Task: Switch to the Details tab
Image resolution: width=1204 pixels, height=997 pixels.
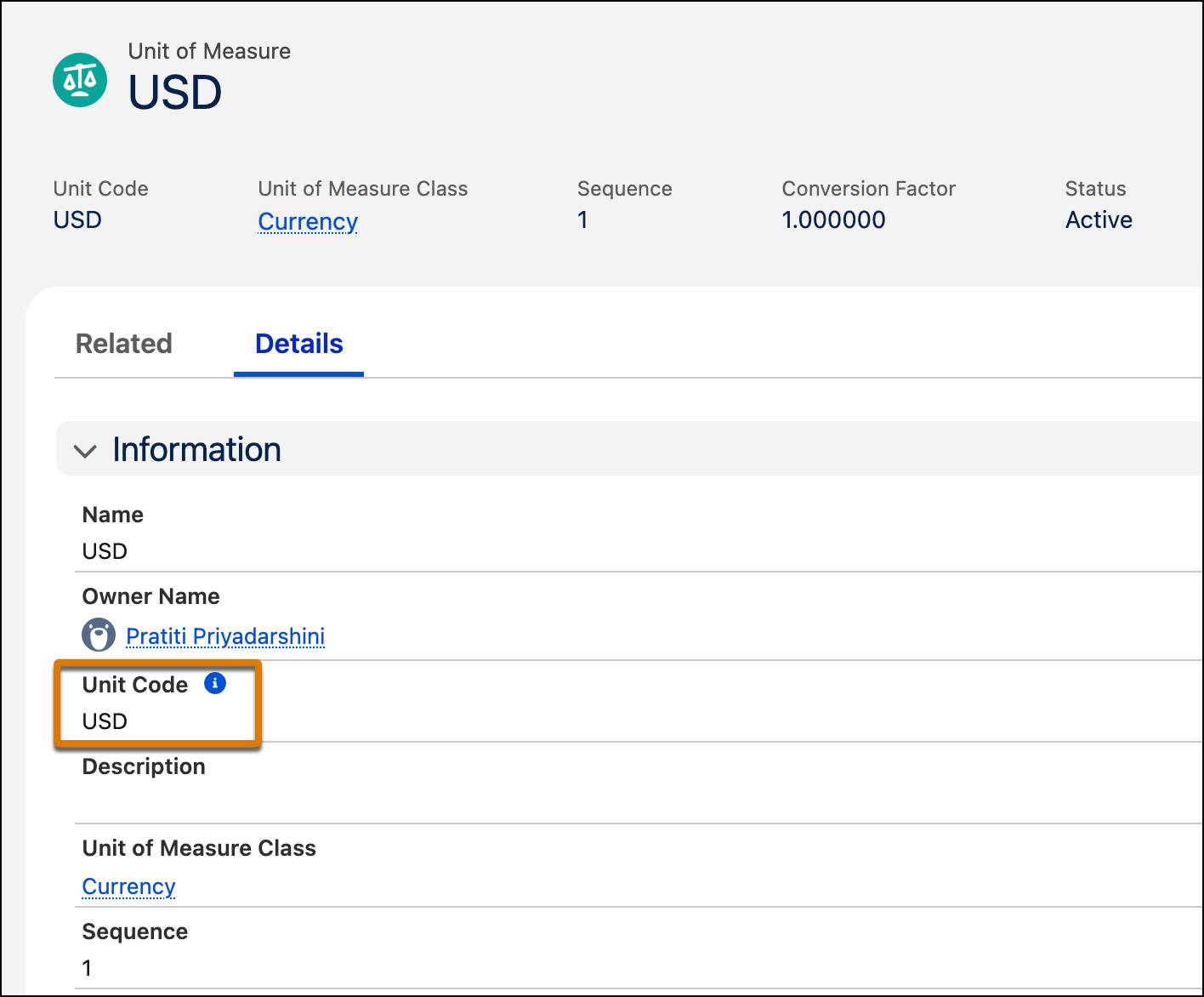Action: (298, 344)
